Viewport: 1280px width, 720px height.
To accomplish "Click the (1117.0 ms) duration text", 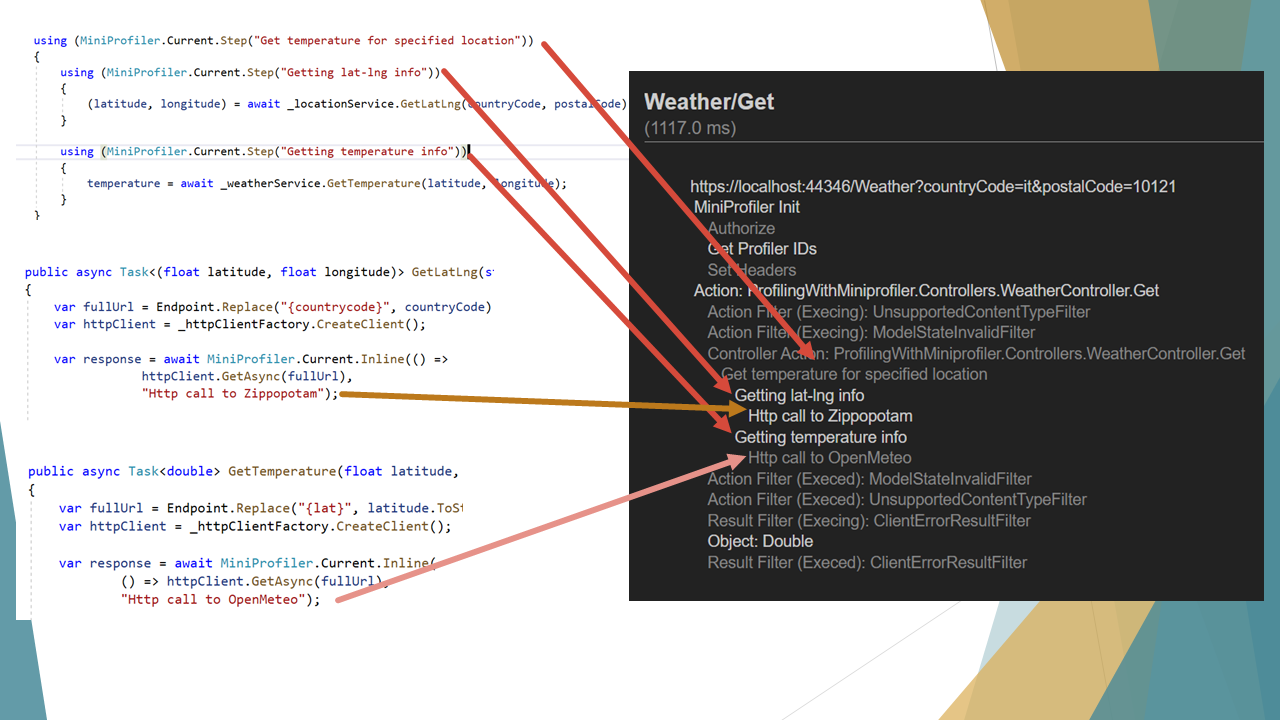I will coord(690,128).
